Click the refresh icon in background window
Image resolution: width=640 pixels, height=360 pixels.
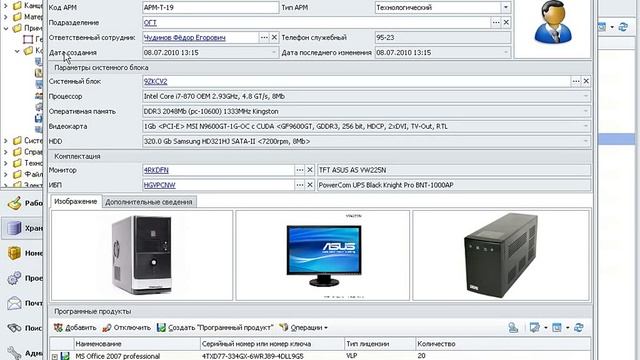click(x=623, y=27)
